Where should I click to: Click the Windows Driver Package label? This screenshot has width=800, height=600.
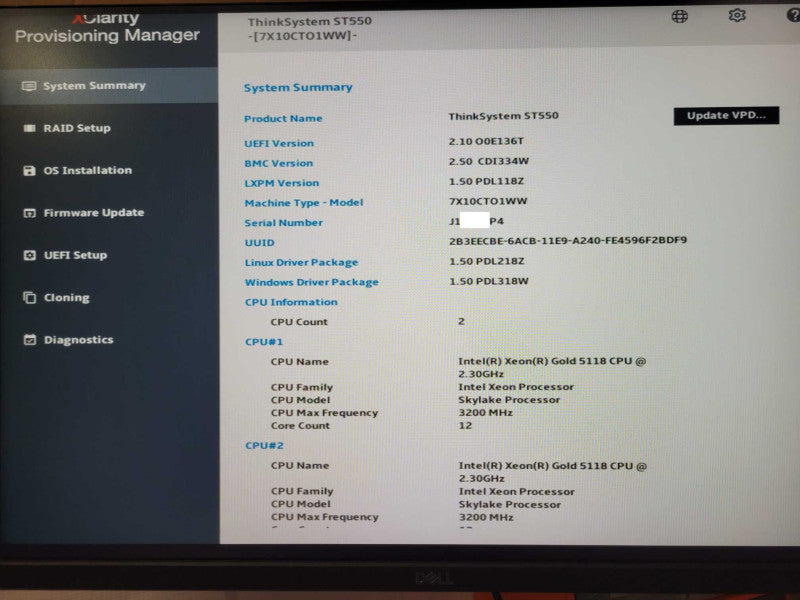(x=312, y=283)
